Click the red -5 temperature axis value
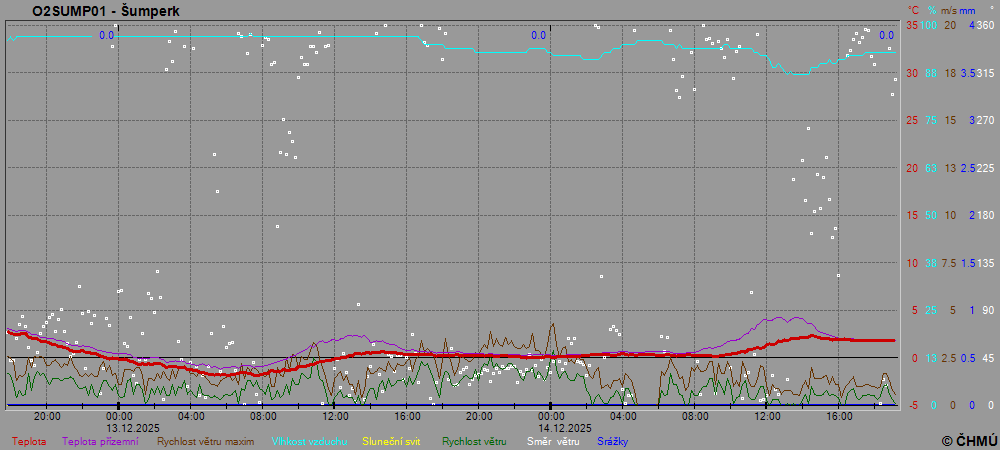The image size is (1000, 450). (911, 405)
